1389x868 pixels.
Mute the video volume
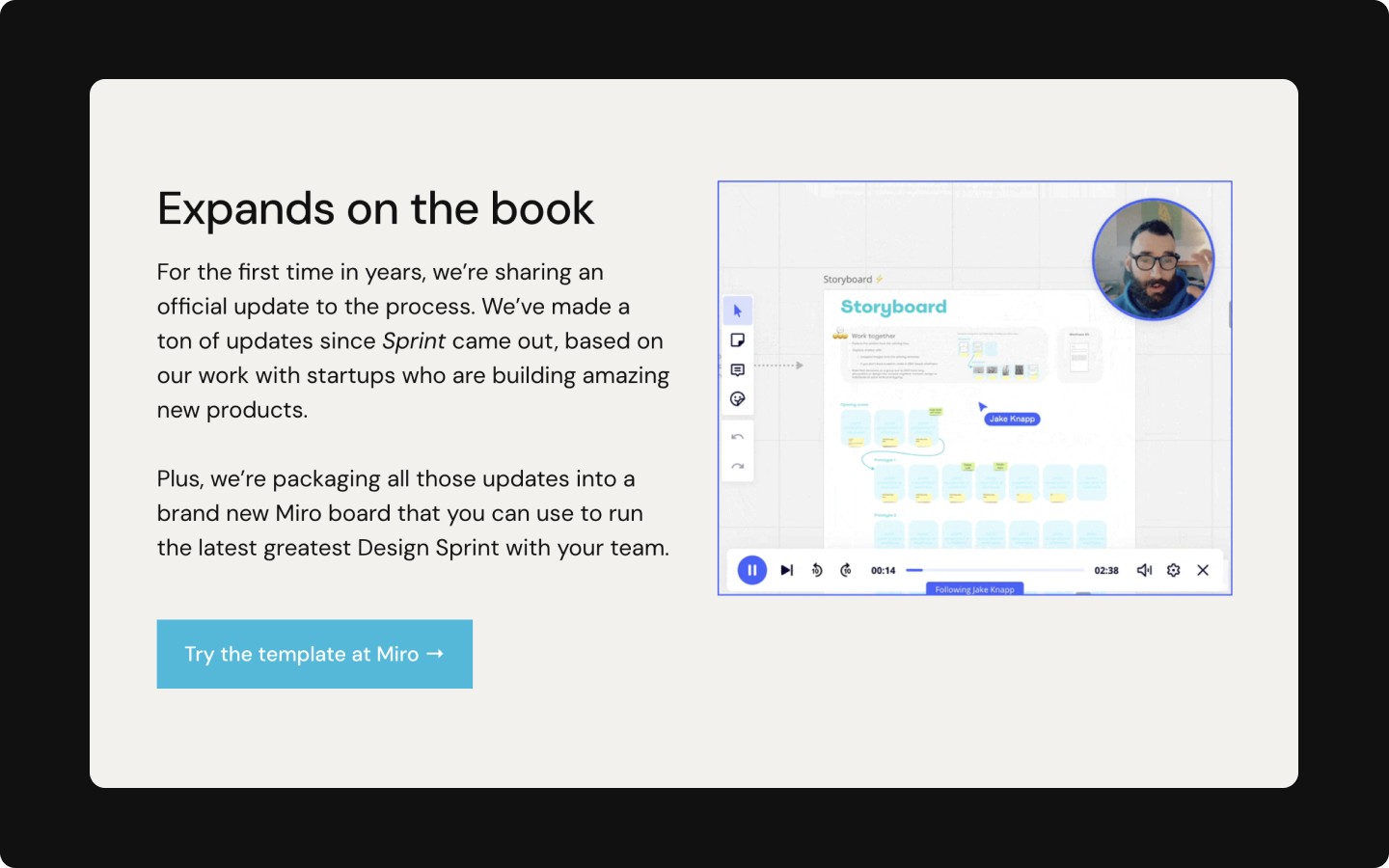1144,570
